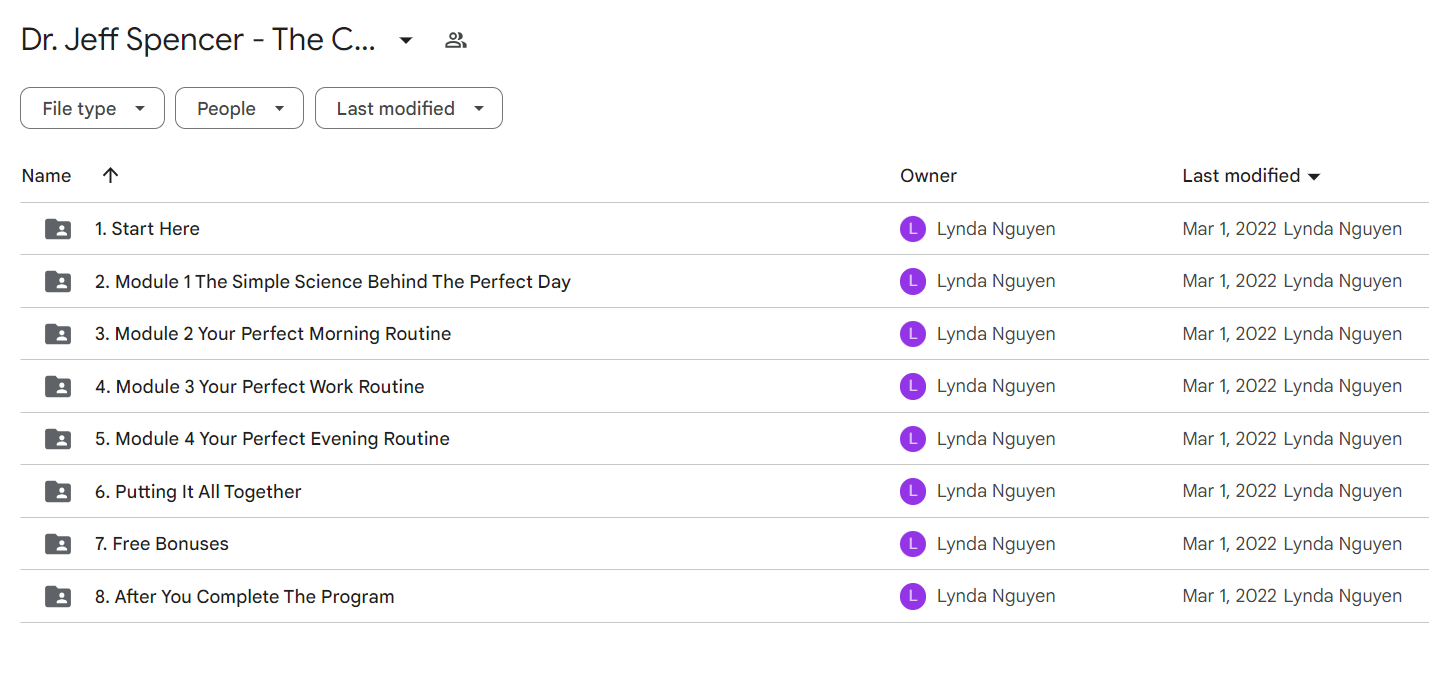Select the shared folder icon for 1. Start Here
The height and width of the screenshot is (676, 1429).
click(x=59, y=229)
